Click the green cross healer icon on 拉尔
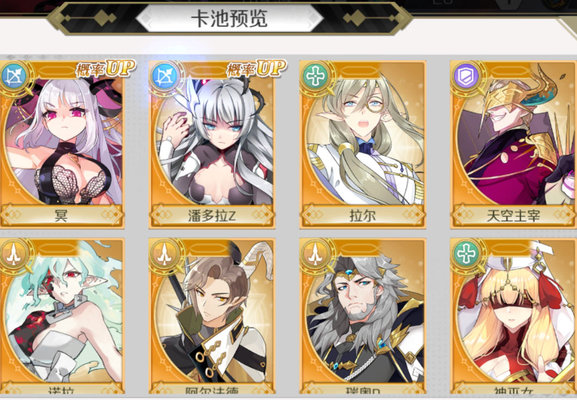The height and width of the screenshot is (400, 577). click(315, 77)
